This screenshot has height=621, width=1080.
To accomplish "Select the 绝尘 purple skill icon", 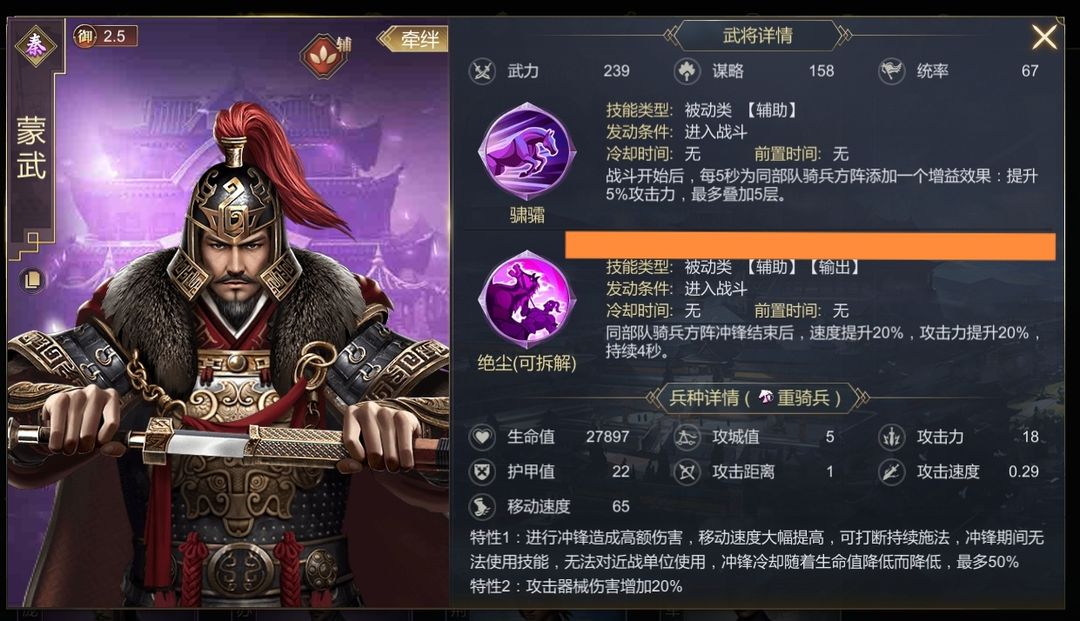I will click(527, 299).
